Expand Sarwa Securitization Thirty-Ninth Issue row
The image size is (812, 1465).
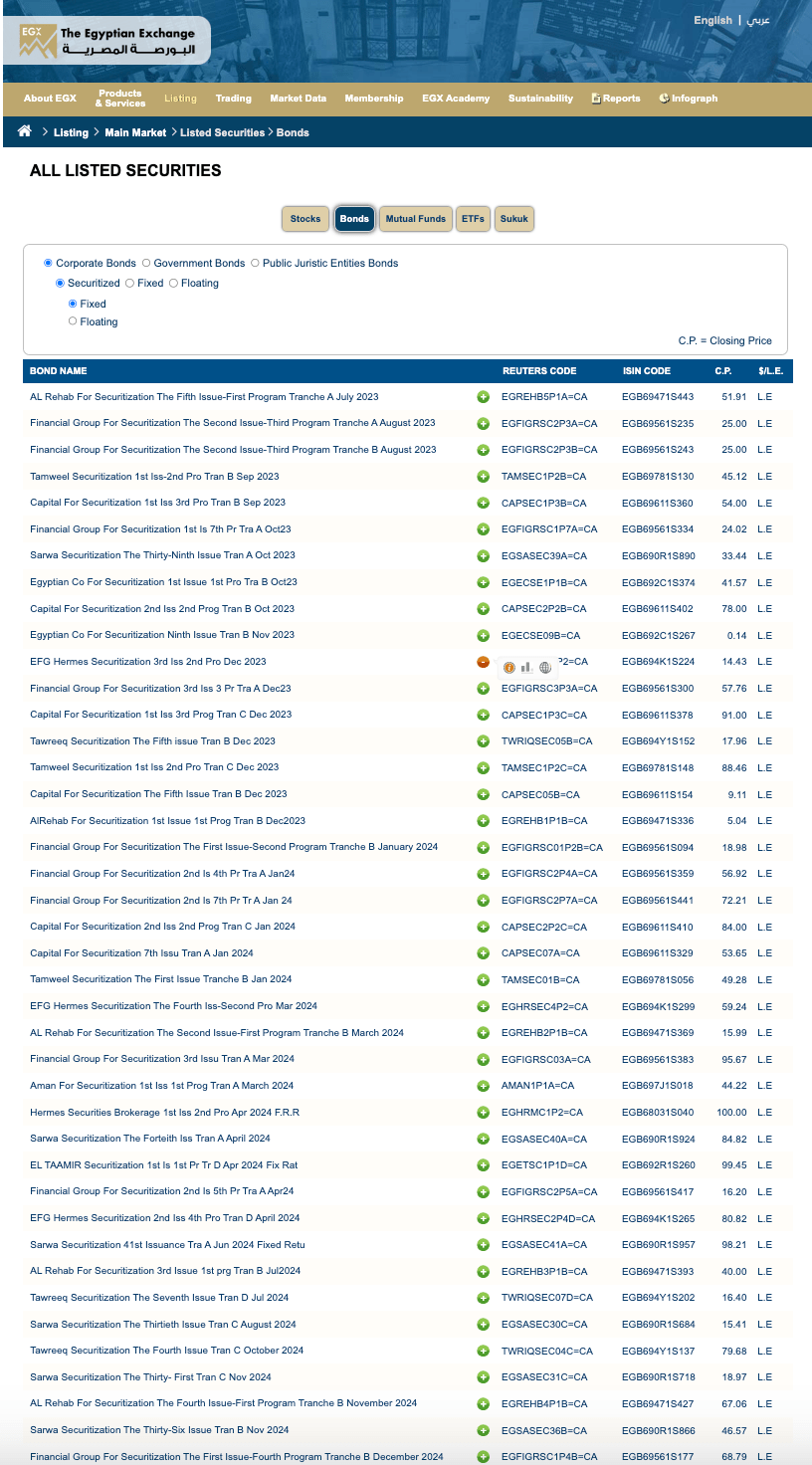pyautogui.click(x=483, y=556)
